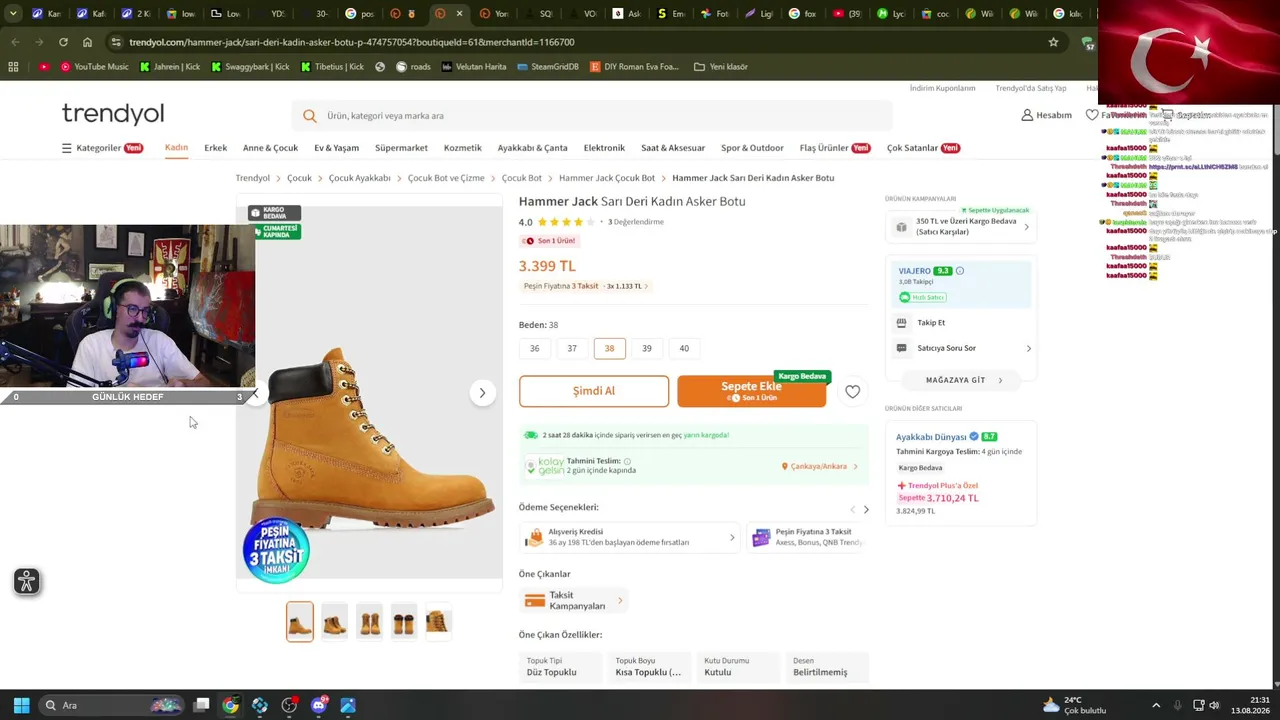1280x720 pixels.
Task: Open the Windows Start menu
Action: [x=21, y=705]
